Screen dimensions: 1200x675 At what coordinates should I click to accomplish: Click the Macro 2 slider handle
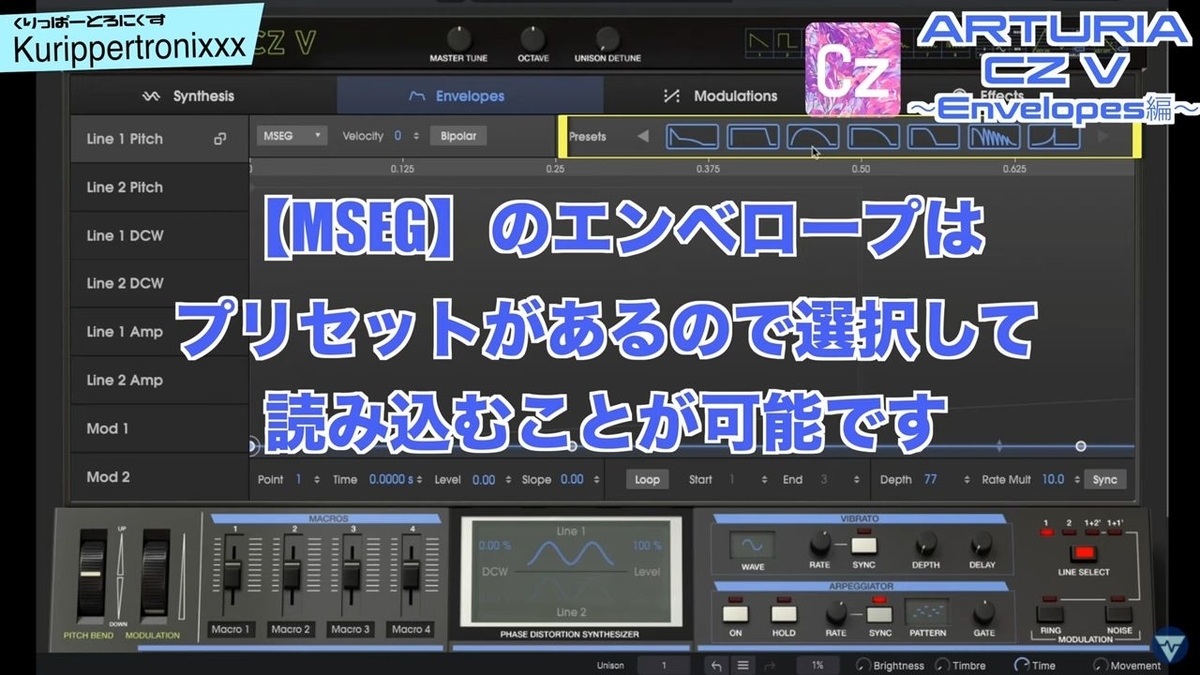click(292, 575)
